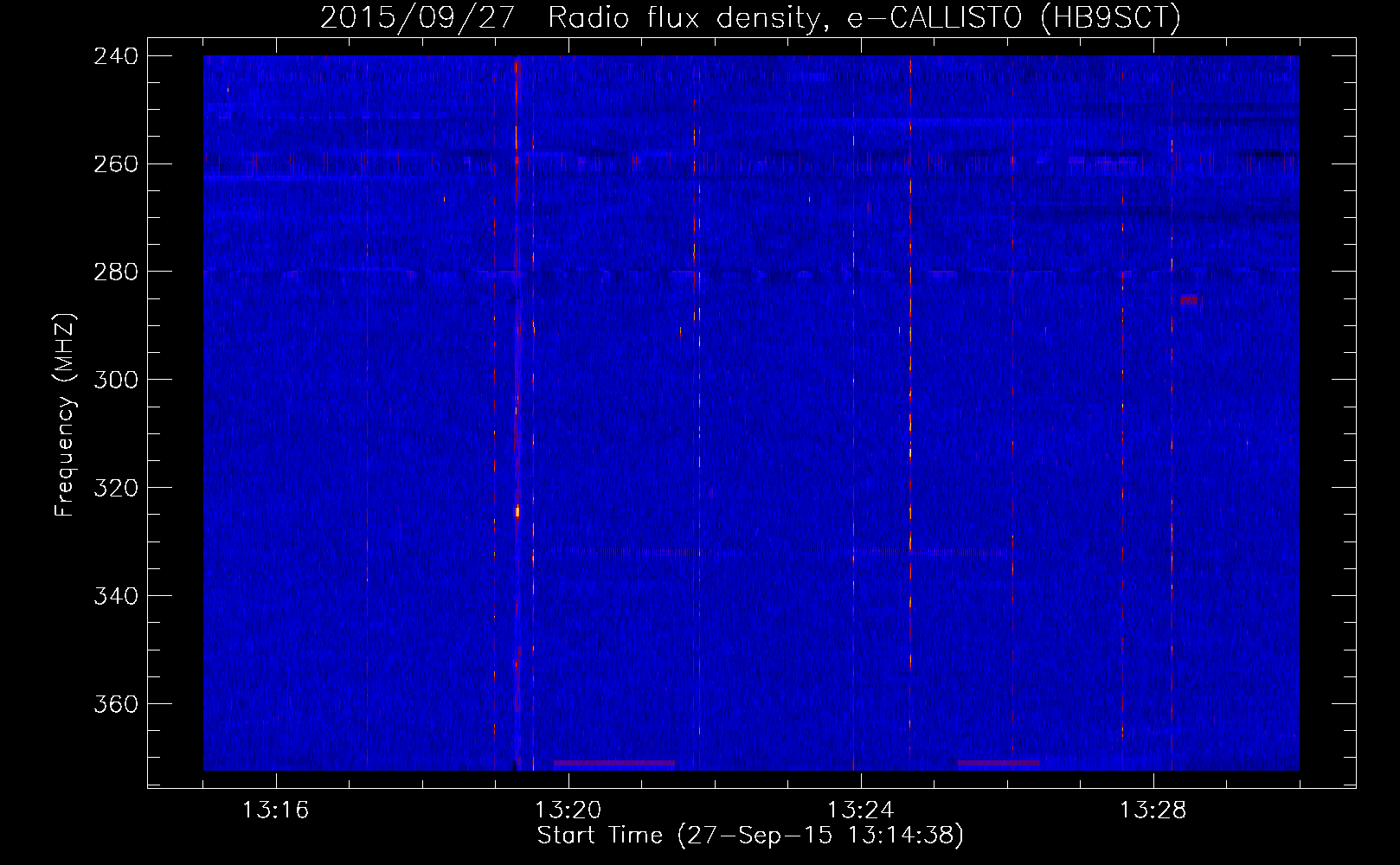This screenshot has width=1400, height=865.
Task: Click the 13:28 time tick label
Action: tap(1153, 811)
